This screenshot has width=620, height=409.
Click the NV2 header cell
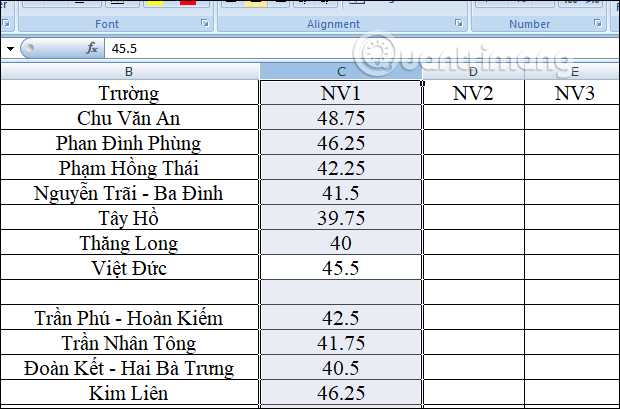pyautogui.click(x=474, y=93)
